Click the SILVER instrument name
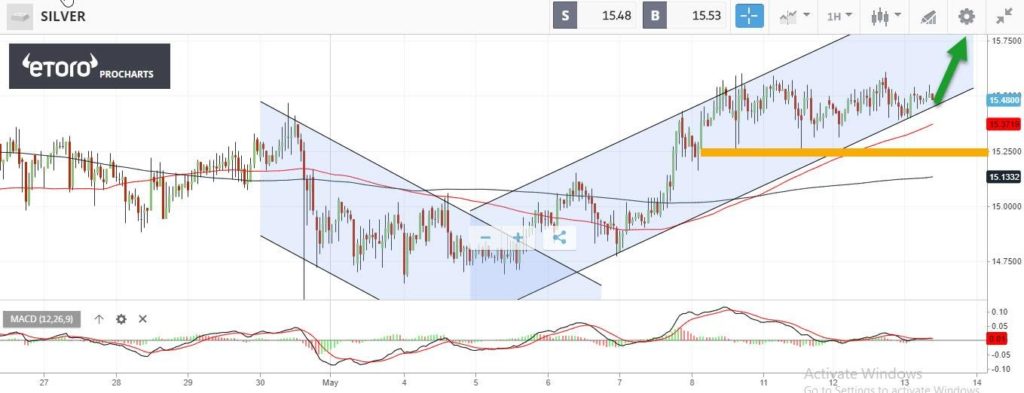Screen dimensions: 1024x393 [x=63, y=17]
